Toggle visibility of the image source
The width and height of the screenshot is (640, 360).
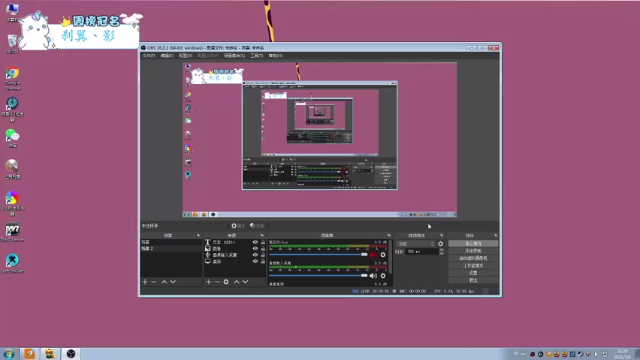[x=255, y=249]
